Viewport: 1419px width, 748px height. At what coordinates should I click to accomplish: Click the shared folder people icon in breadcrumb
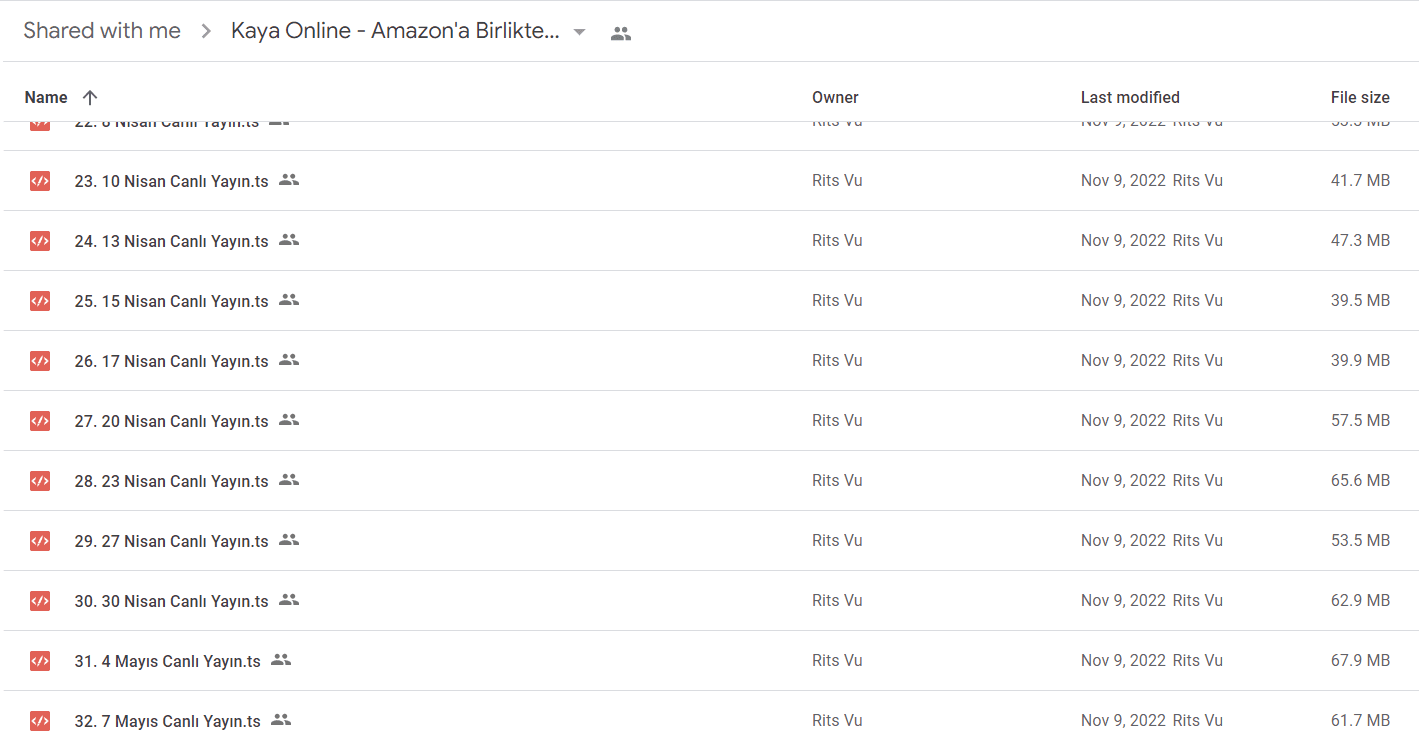(x=621, y=33)
